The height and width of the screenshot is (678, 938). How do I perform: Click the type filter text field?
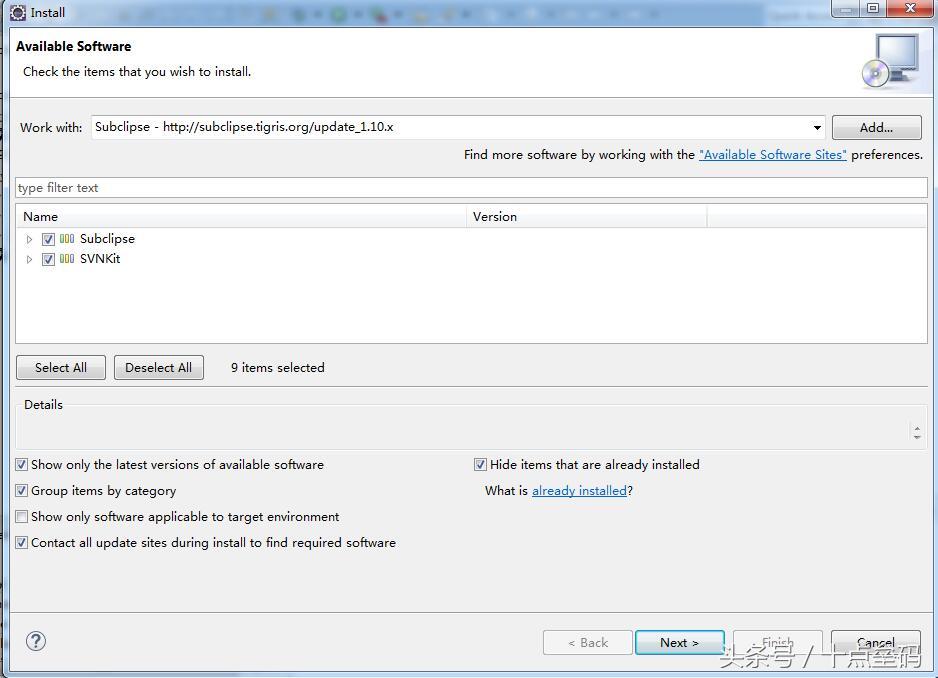click(471, 187)
